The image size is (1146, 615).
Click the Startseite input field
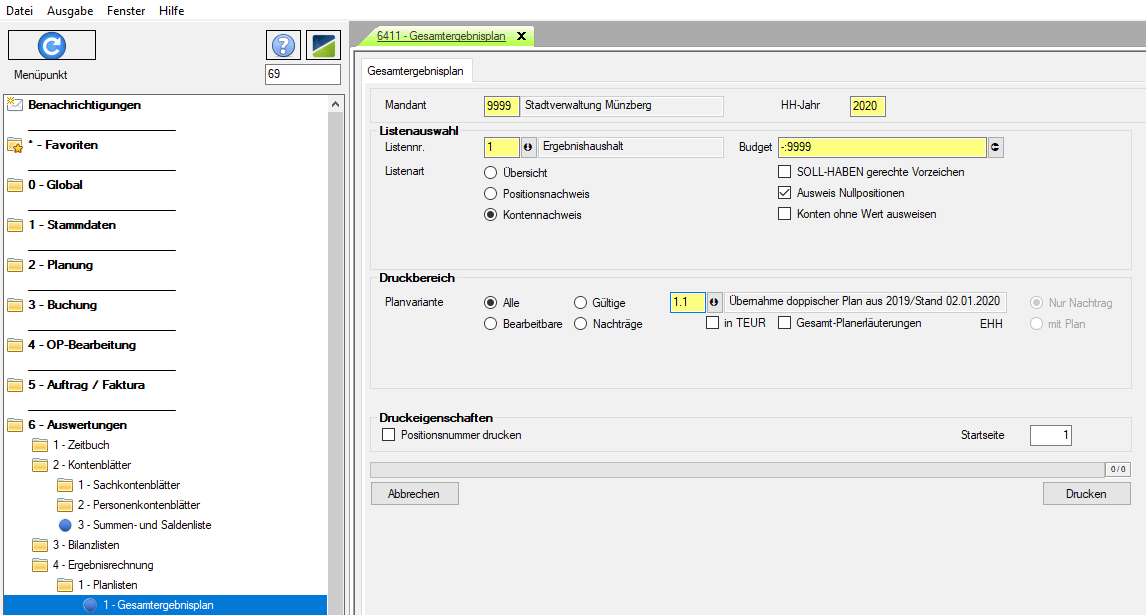coord(1050,435)
